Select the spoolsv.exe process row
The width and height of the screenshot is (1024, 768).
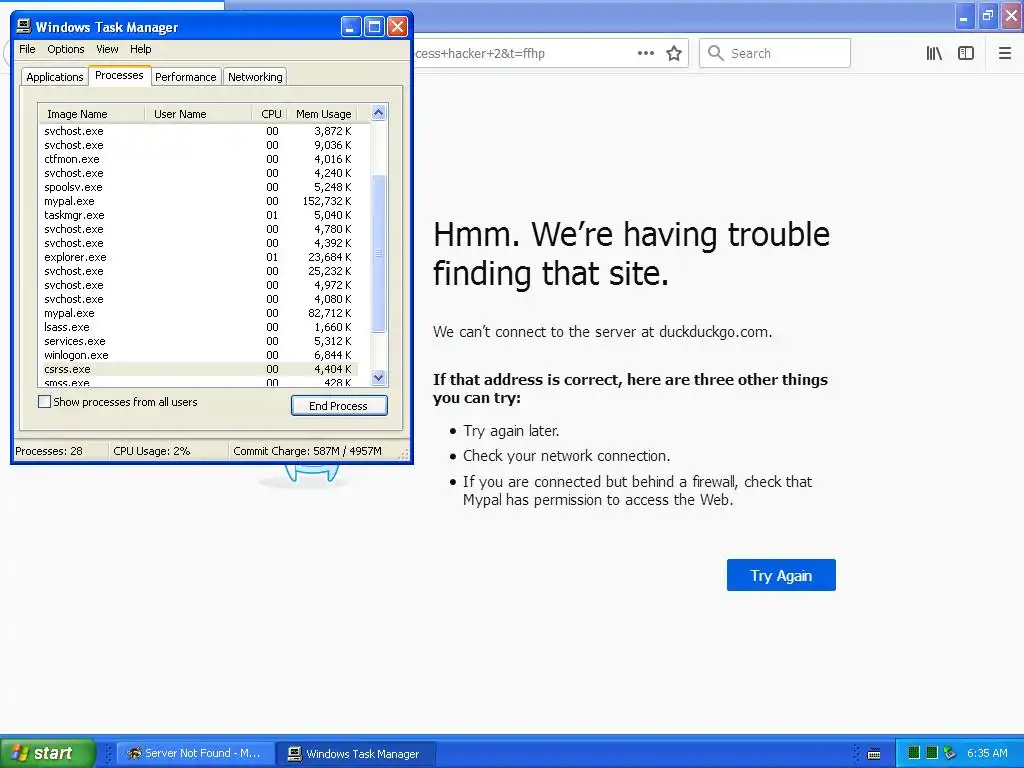[x=199, y=187]
